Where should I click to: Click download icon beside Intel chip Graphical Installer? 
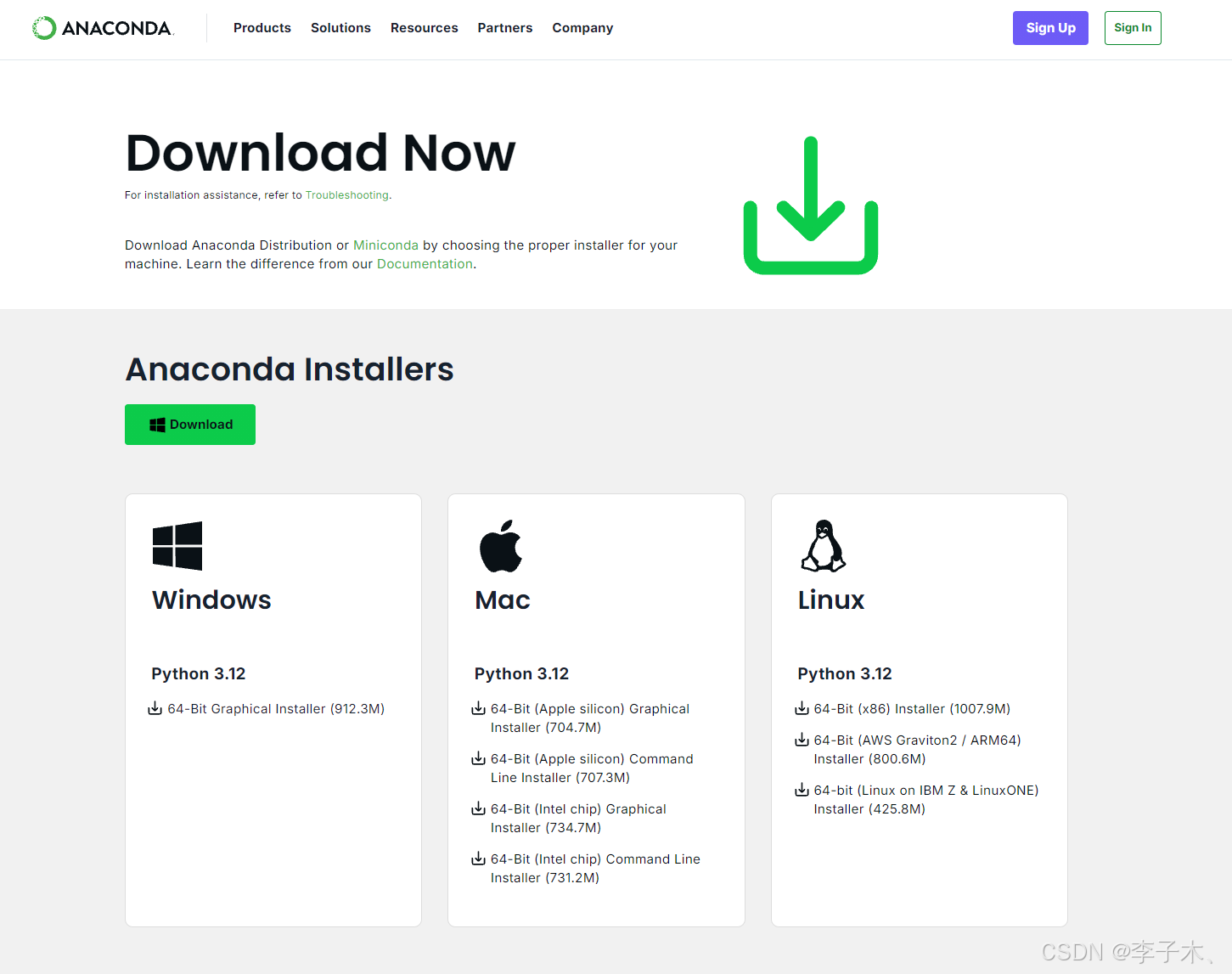pos(479,808)
